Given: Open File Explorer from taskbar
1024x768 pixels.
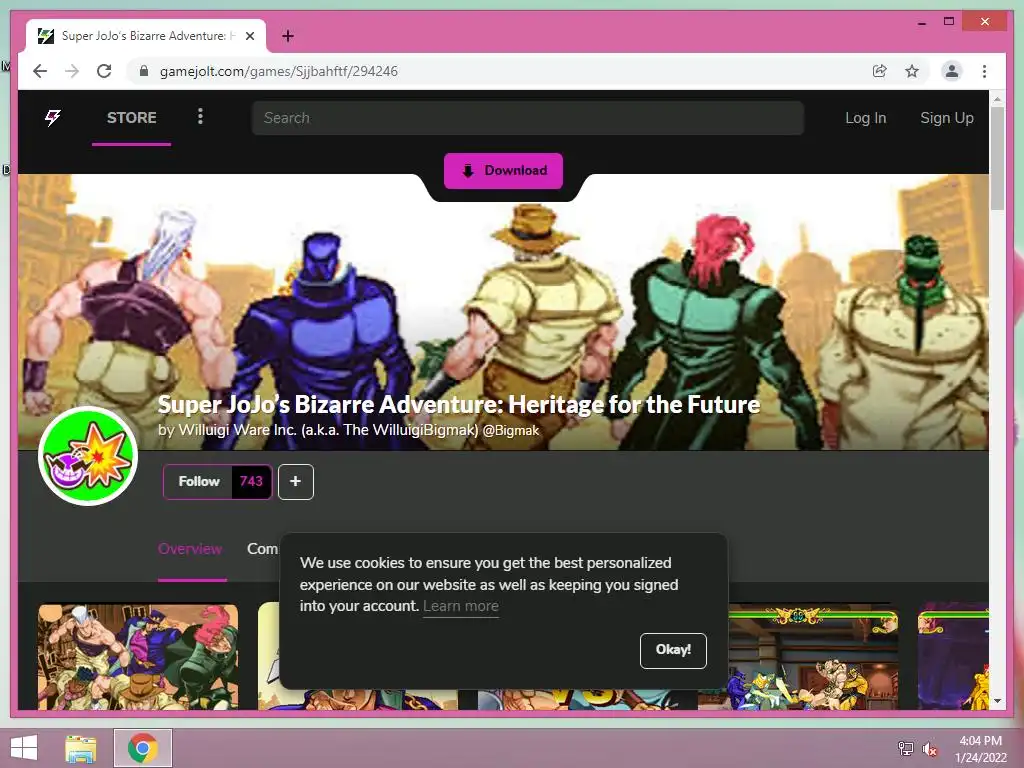Looking at the screenshot, I should [81, 748].
